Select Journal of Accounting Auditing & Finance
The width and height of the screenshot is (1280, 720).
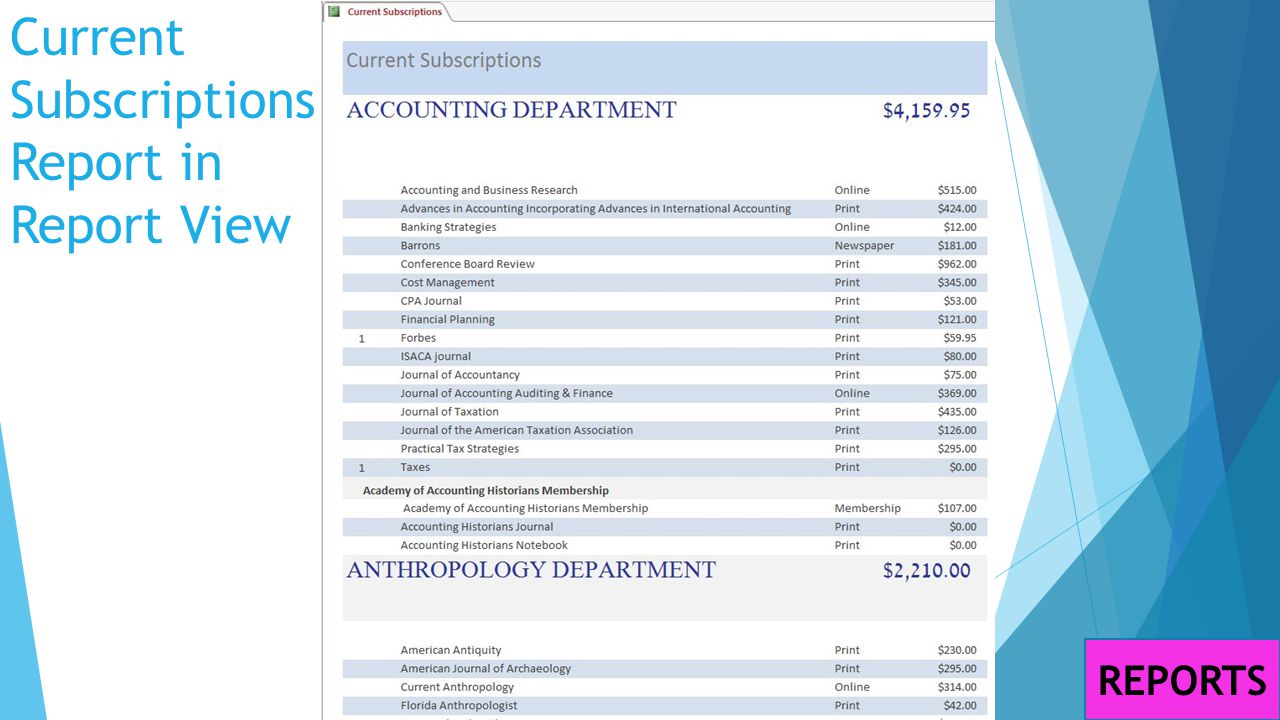pyautogui.click(x=507, y=393)
